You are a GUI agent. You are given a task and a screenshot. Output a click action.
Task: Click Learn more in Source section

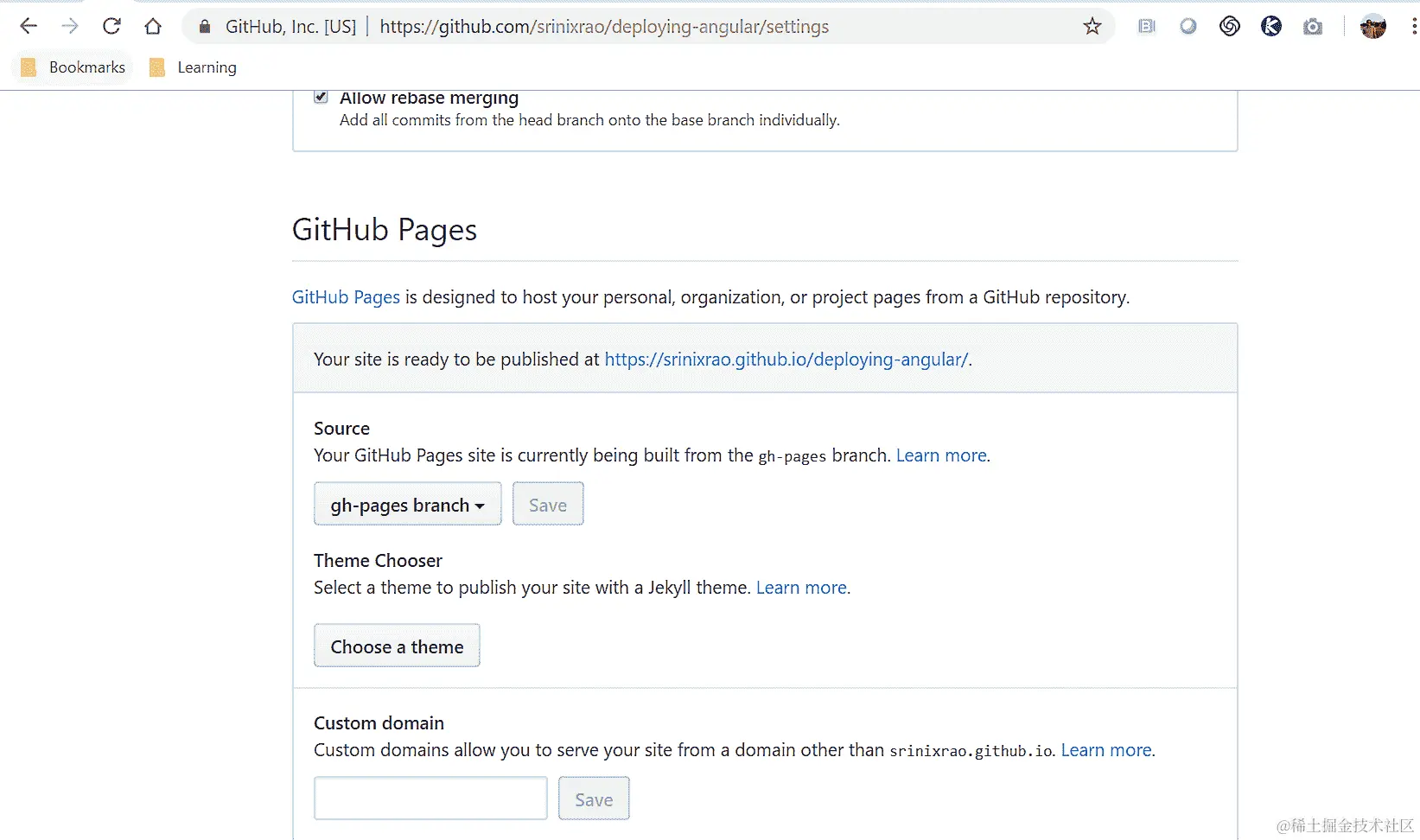(x=941, y=455)
